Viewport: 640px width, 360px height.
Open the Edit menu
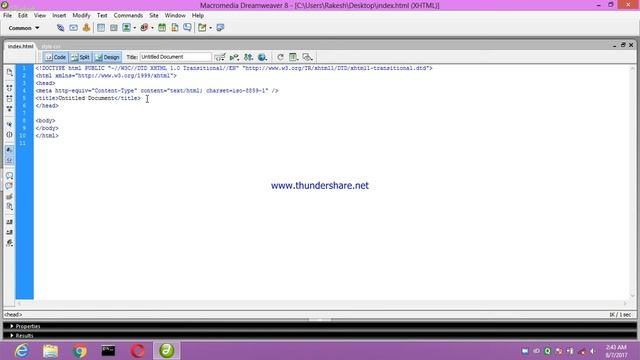[x=23, y=15]
